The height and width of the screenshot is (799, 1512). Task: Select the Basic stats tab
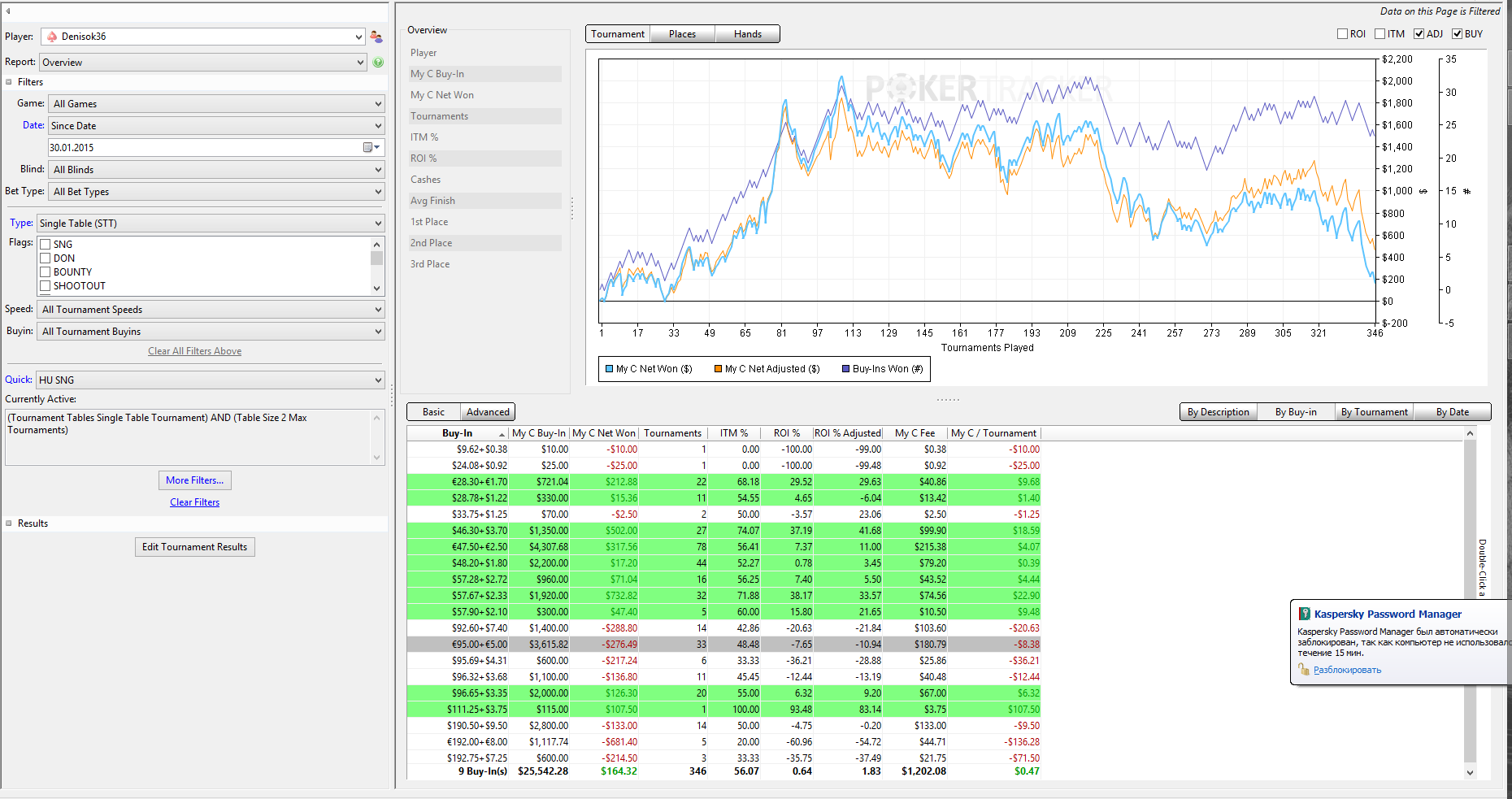pyautogui.click(x=434, y=412)
